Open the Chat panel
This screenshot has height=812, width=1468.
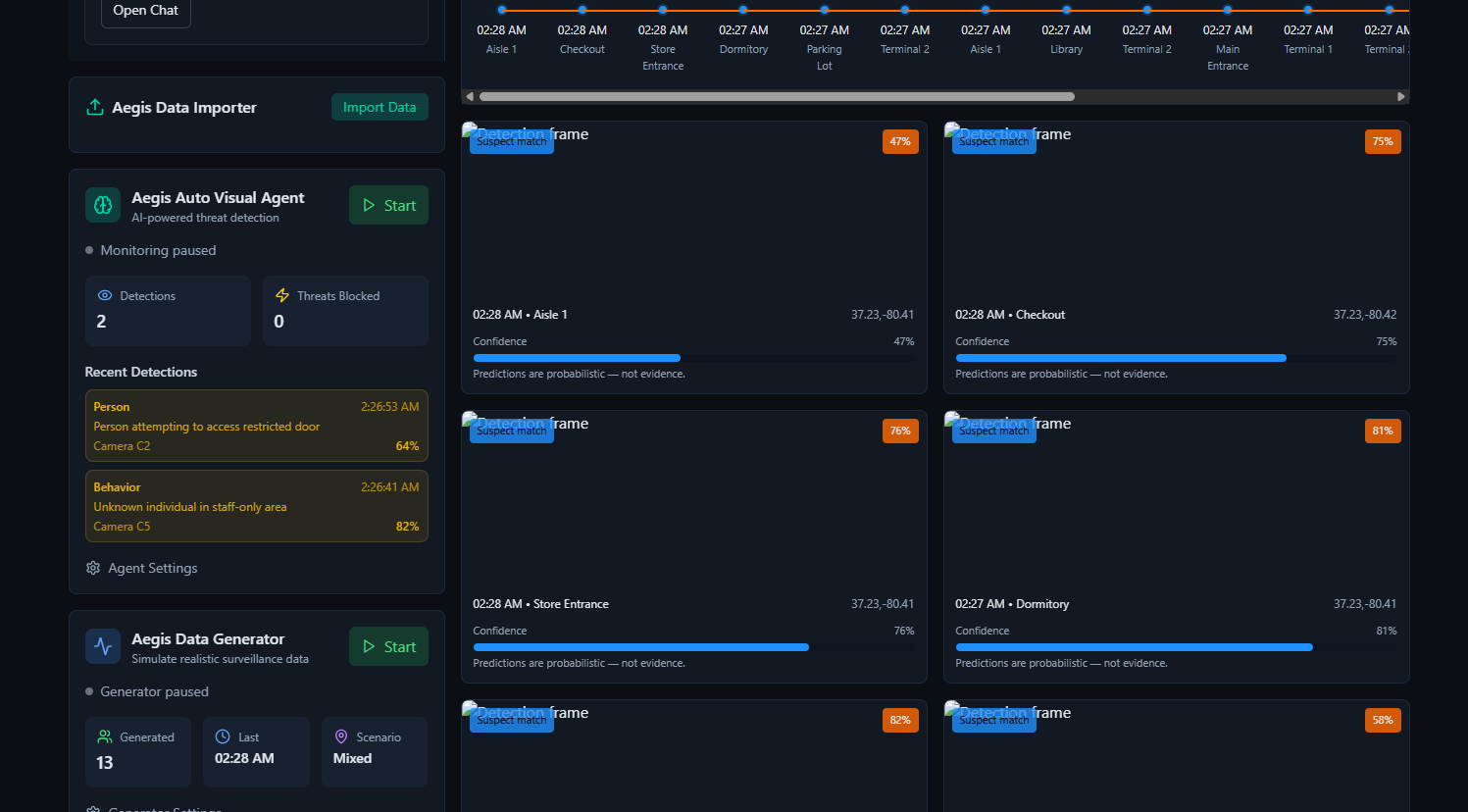click(x=146, y=11)
